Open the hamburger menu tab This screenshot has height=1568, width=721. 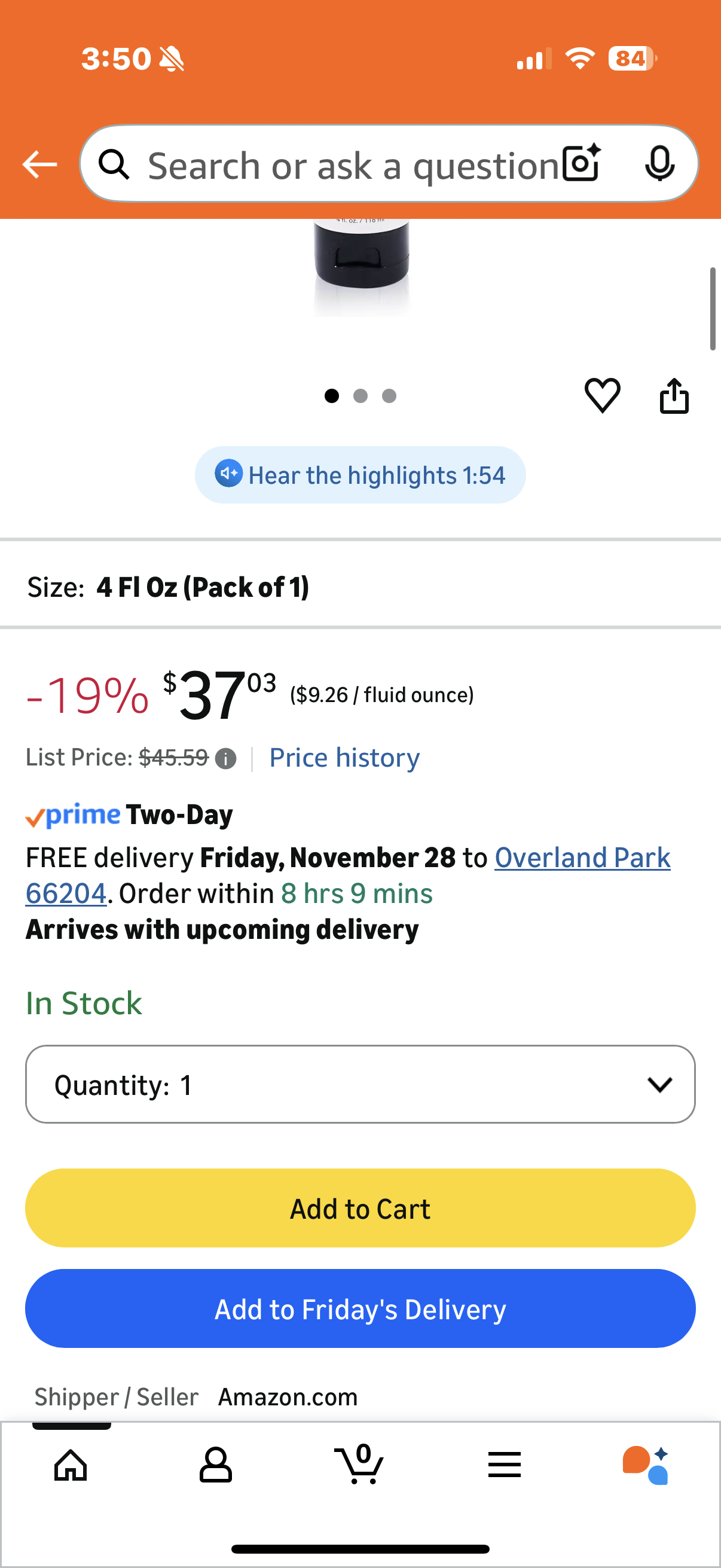[504, 1465]
